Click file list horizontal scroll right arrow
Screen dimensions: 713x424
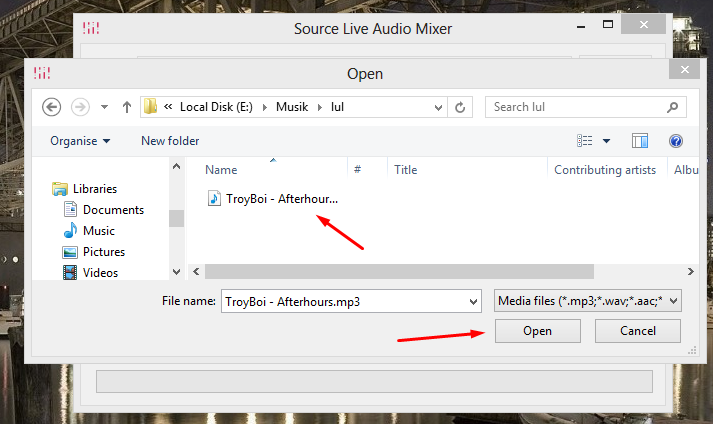[691, 272]
